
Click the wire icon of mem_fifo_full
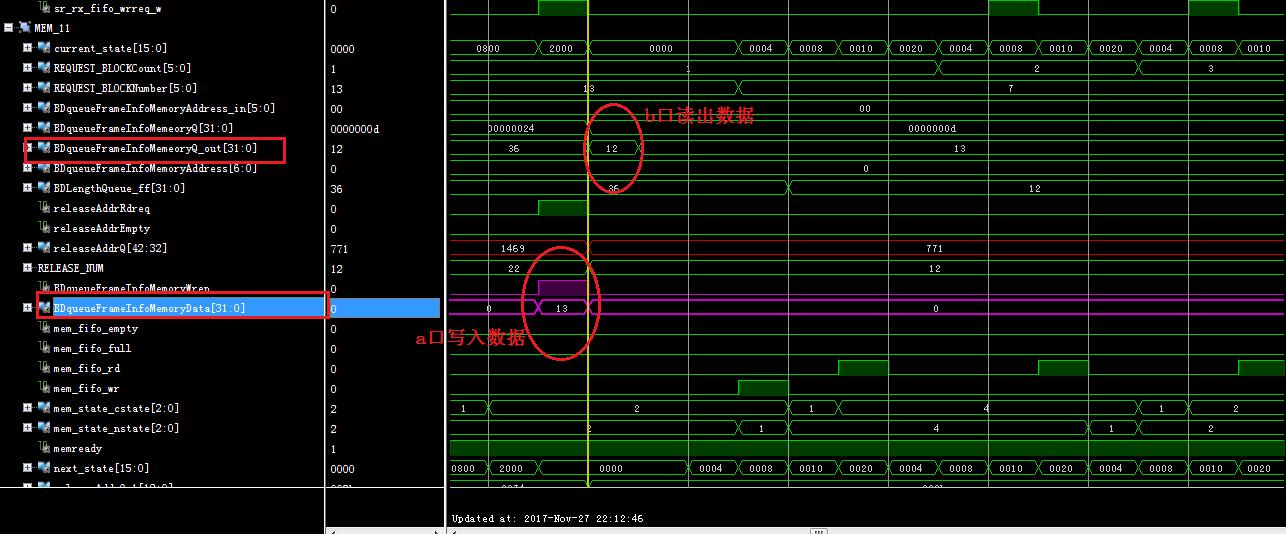pos(44,348)
